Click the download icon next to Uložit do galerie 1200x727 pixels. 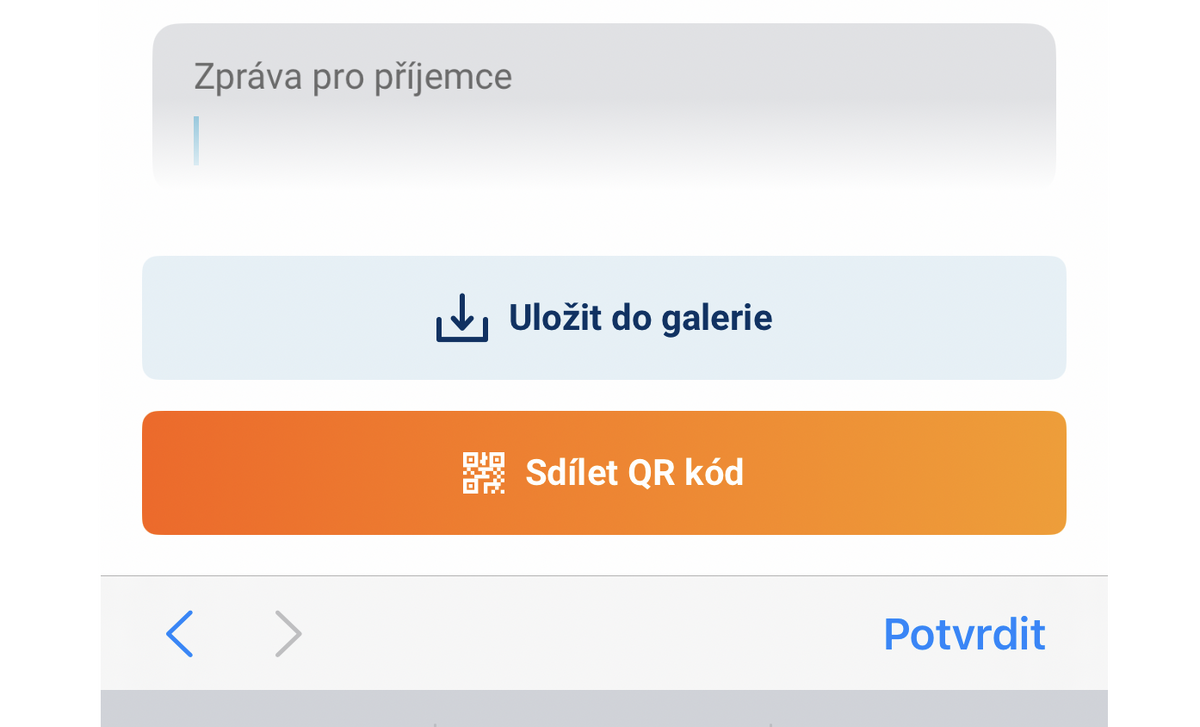tap(461, 317)
